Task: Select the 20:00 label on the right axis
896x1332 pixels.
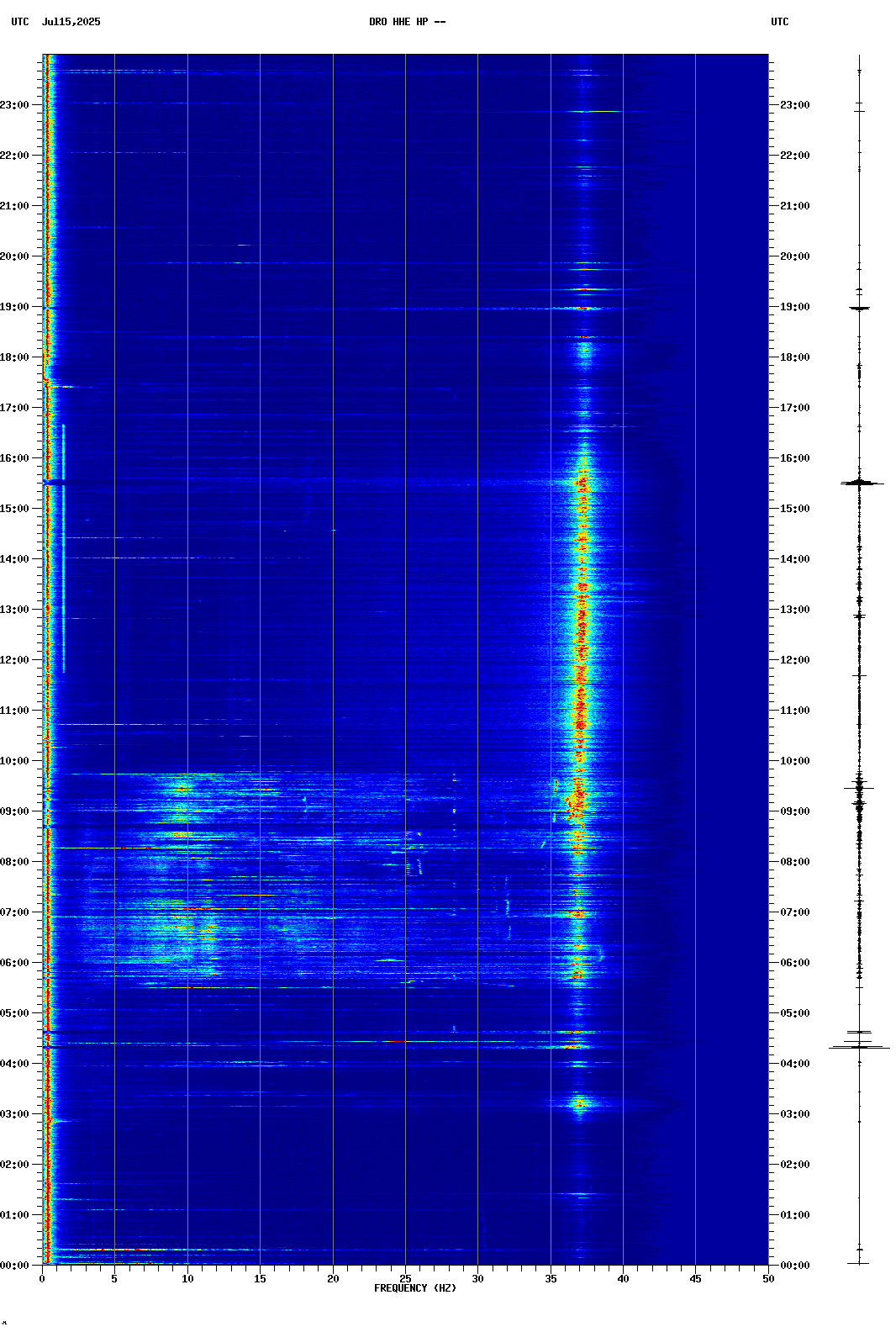Action: click(795, 256)
